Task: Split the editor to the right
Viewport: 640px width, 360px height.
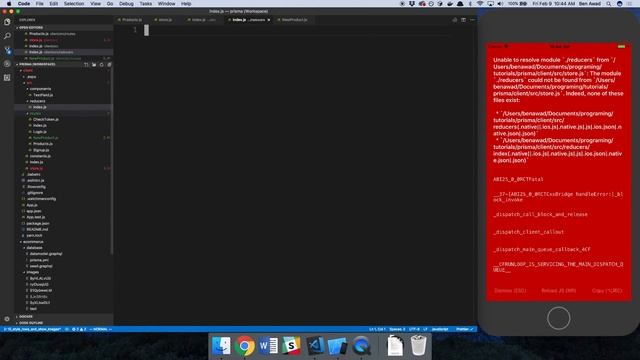Action: [463, 20]
